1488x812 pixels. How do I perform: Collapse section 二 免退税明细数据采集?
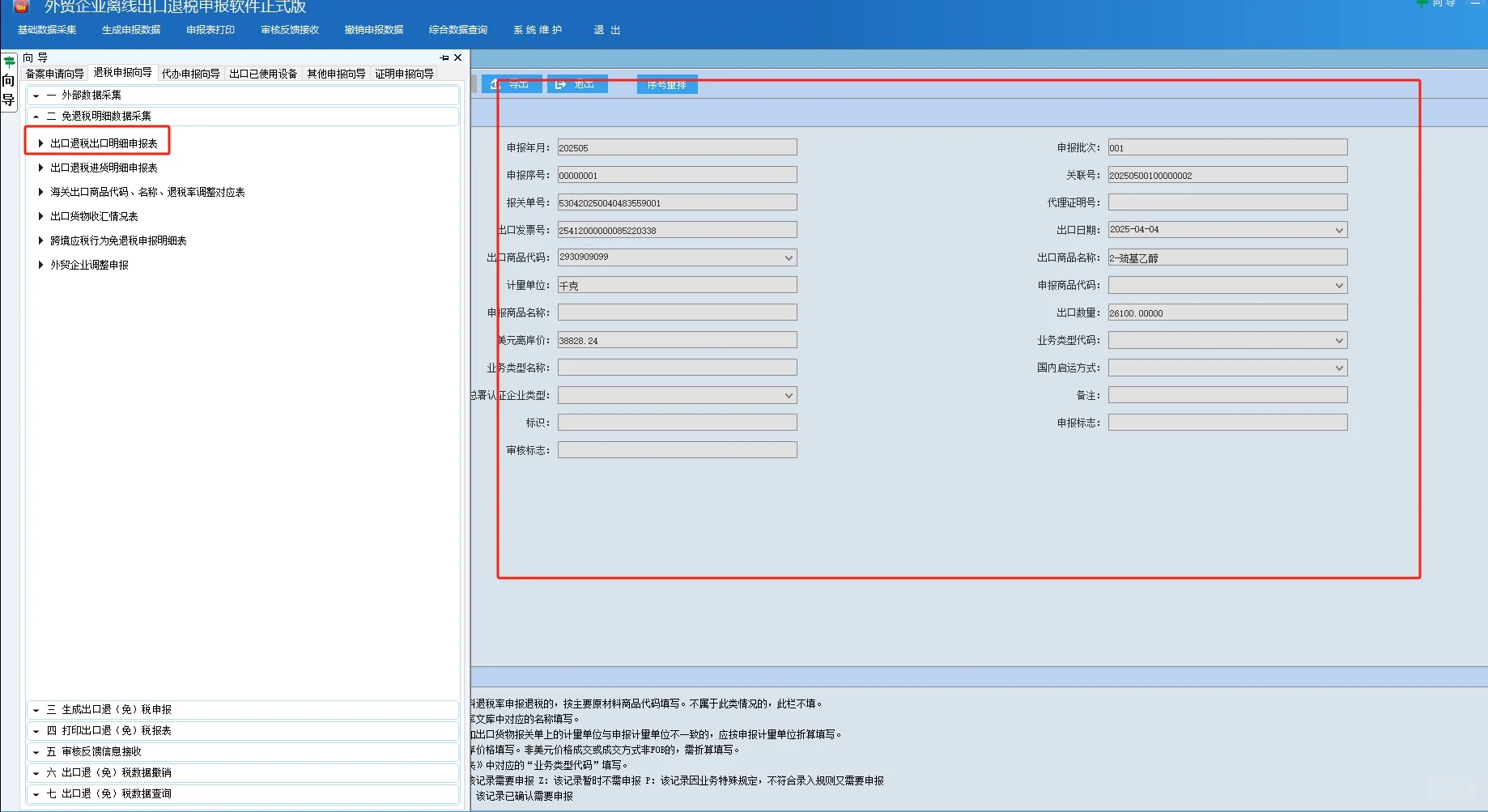(243, 117)
